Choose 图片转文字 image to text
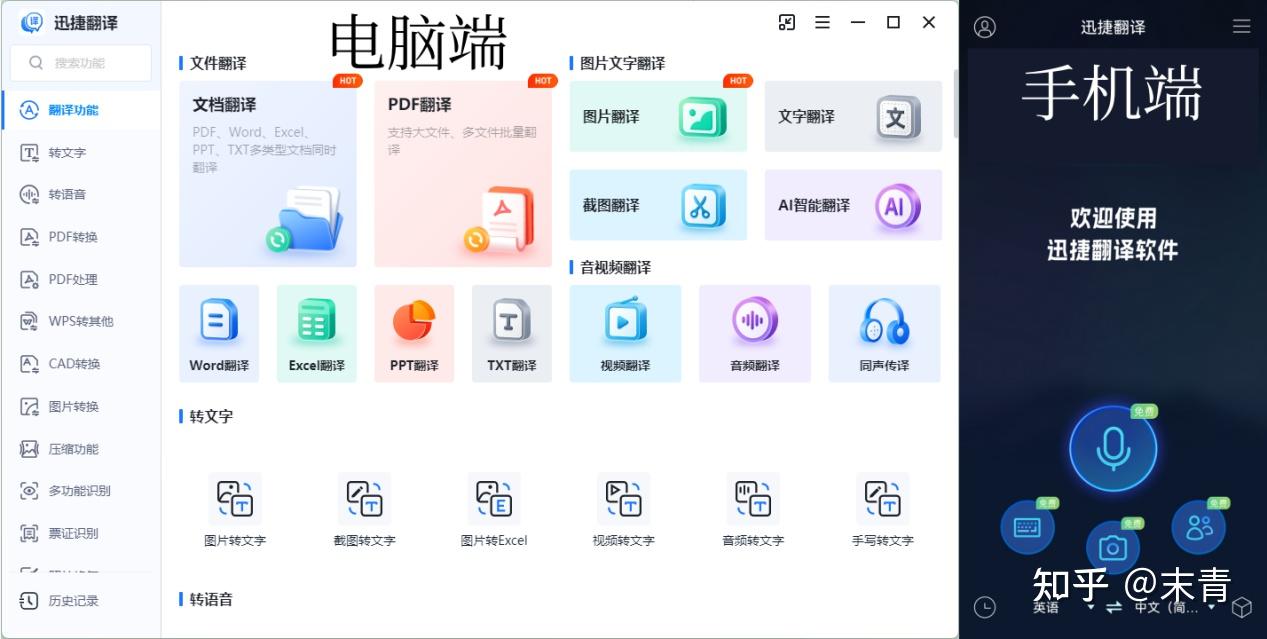The width and height of the screenshot is (1267, 639). tap(235, 510)
